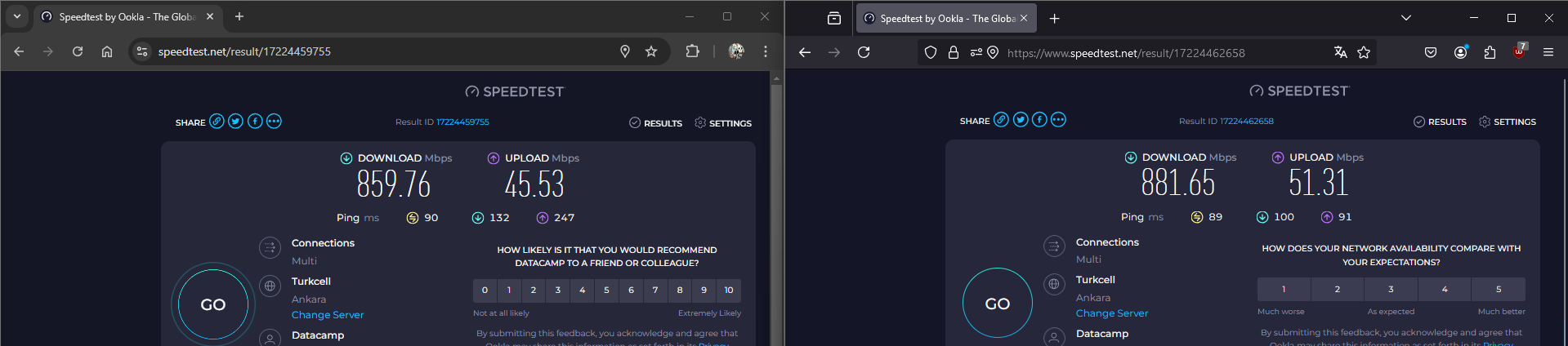1568x346 pixels.
Task: Open Result ID 17224459755 link
Action: point(462,122)
